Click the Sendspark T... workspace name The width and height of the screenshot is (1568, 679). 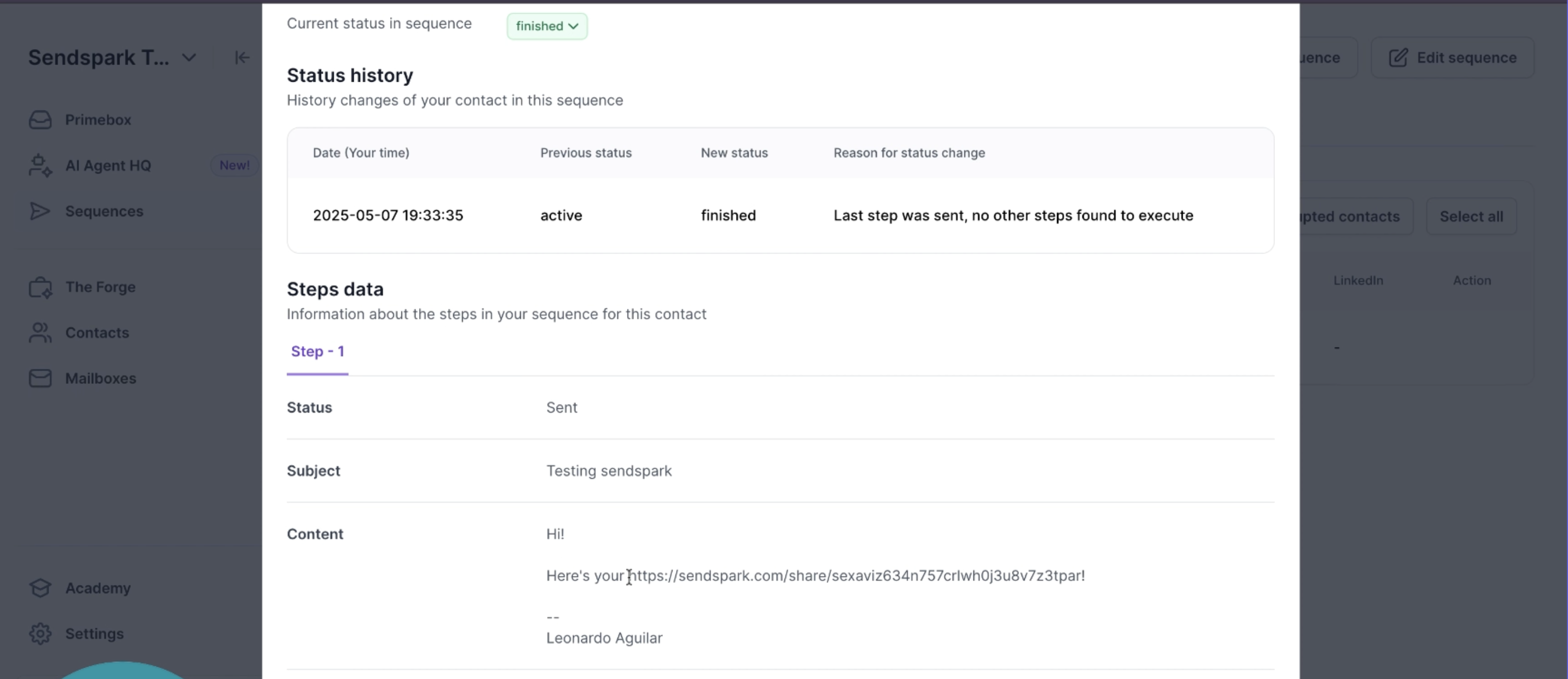(99, 58)
